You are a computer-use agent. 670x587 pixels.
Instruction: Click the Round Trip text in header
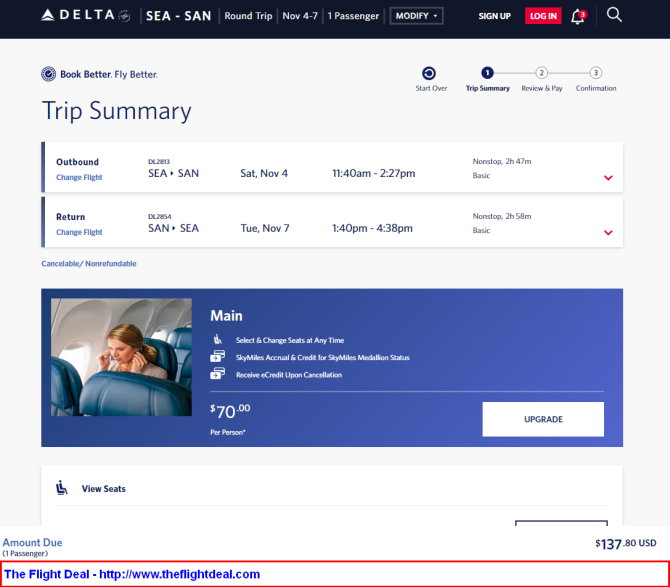click(x=248, y=16)
